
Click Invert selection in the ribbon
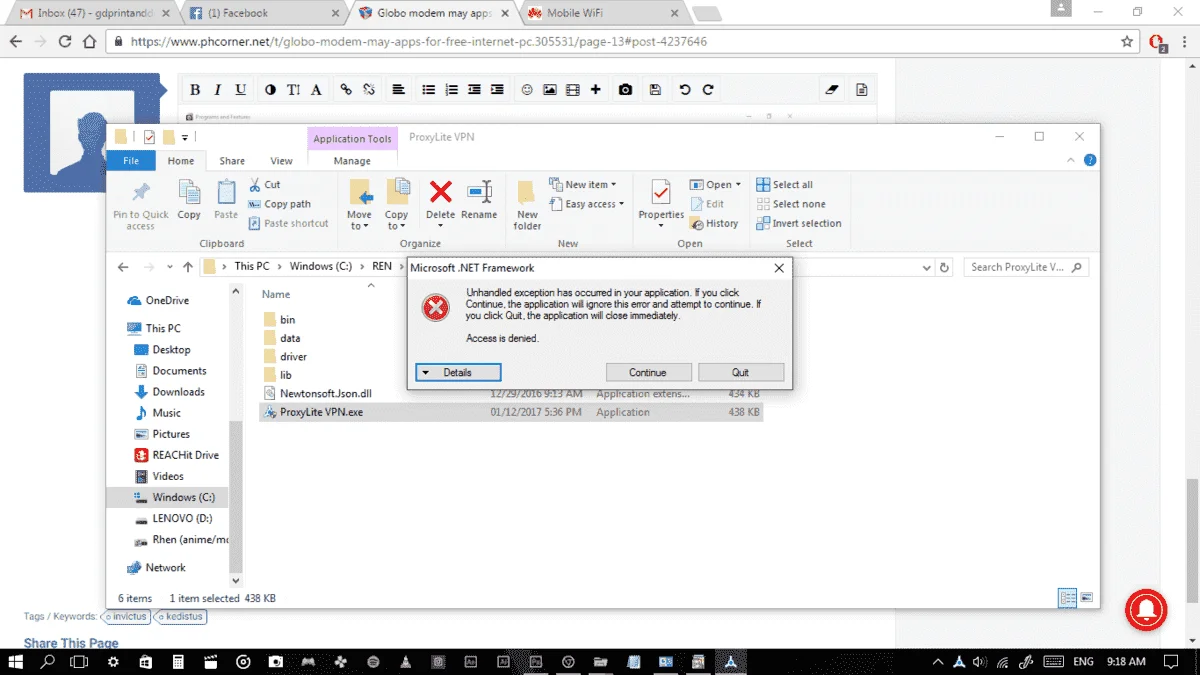[799, 223]
